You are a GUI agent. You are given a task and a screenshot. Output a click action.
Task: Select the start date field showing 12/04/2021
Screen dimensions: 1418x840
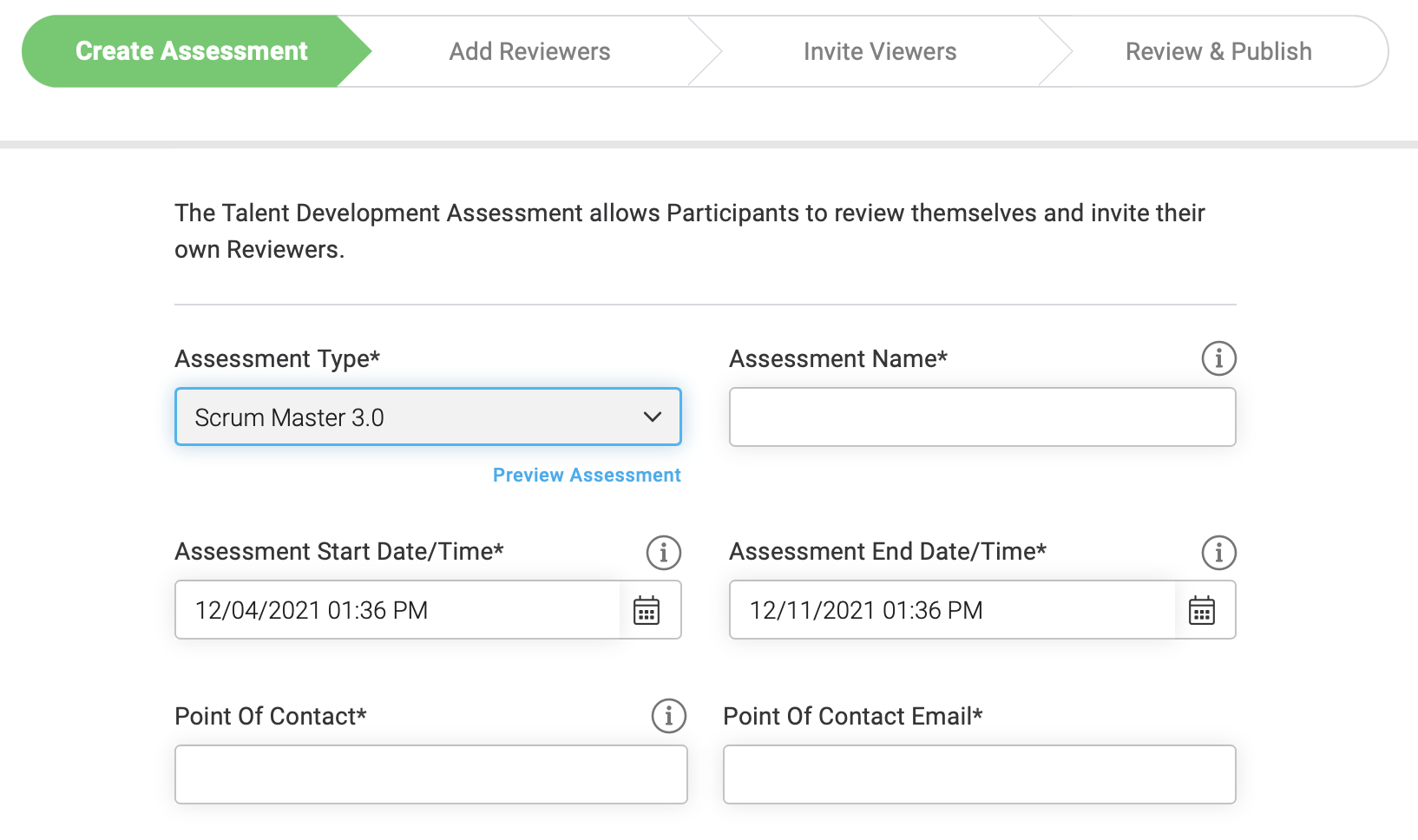(397, 610)
